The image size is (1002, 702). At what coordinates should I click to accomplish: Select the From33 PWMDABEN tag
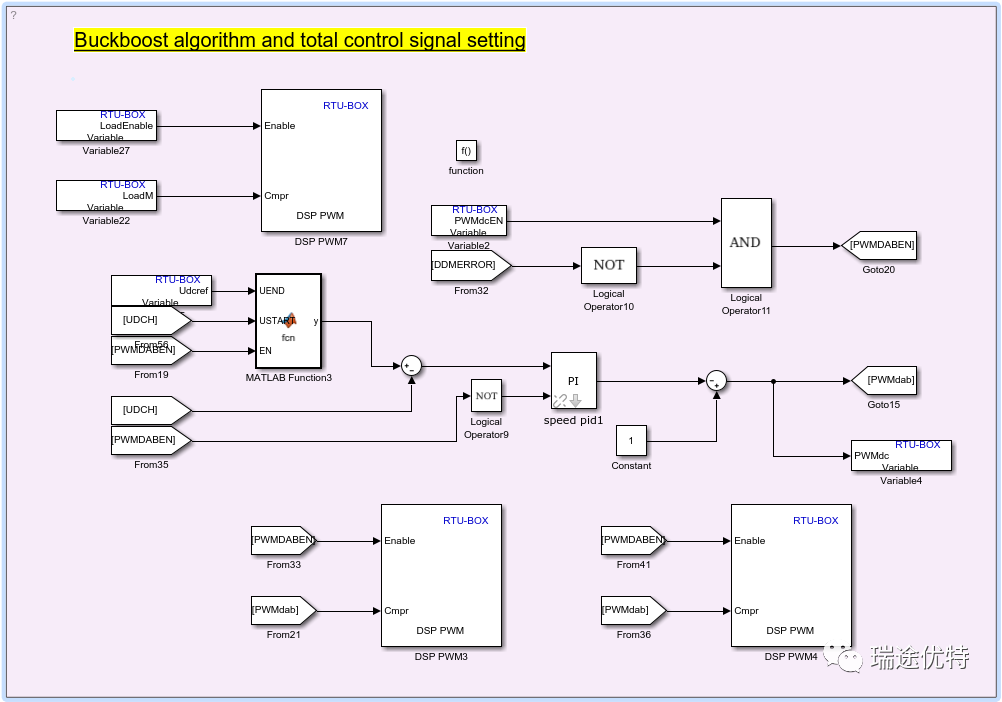click(x=283, y=540)
